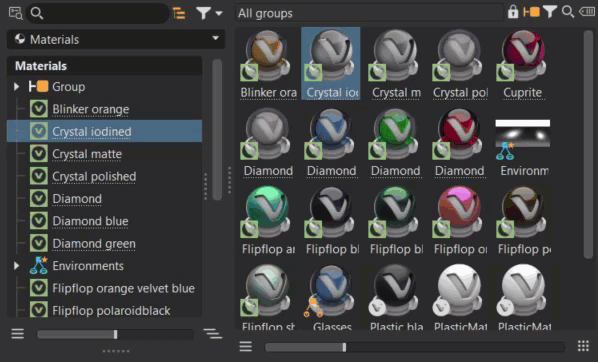Select the Crystal iodined thumbnail
The height and width of the screenshot is (362, 598).
pos(331,63)
